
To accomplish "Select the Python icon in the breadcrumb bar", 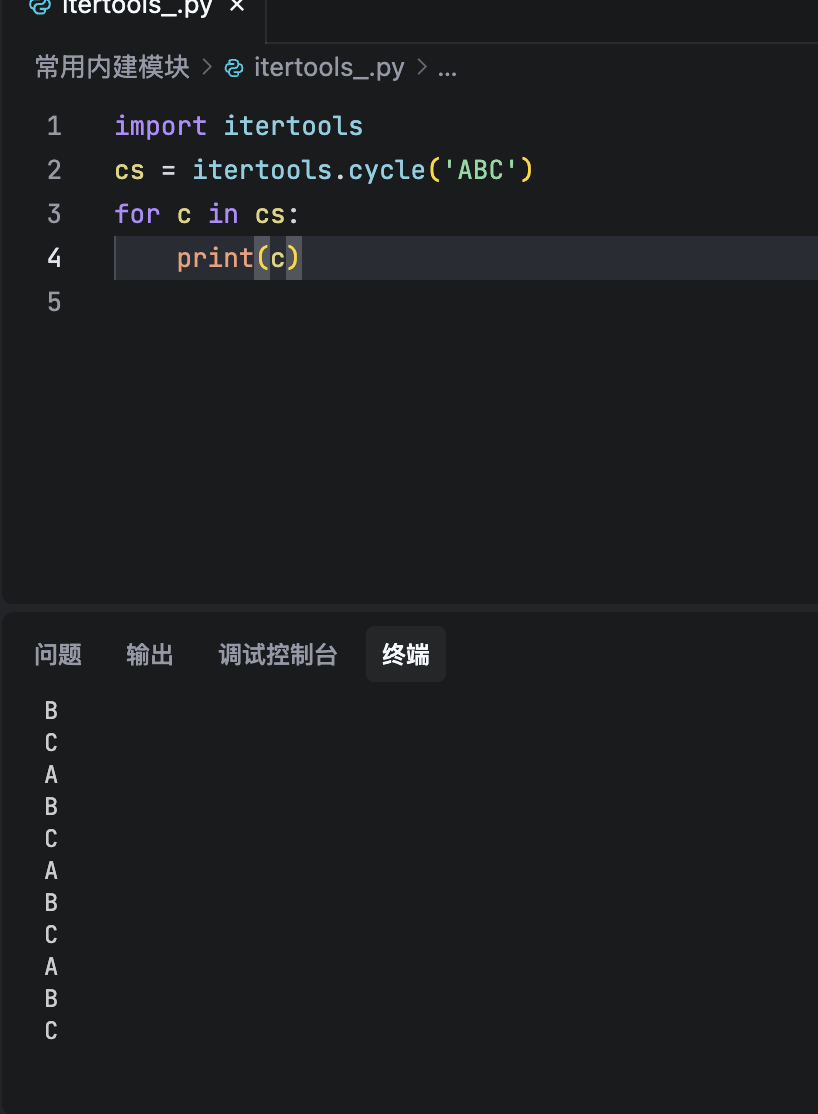I will 233,67.
